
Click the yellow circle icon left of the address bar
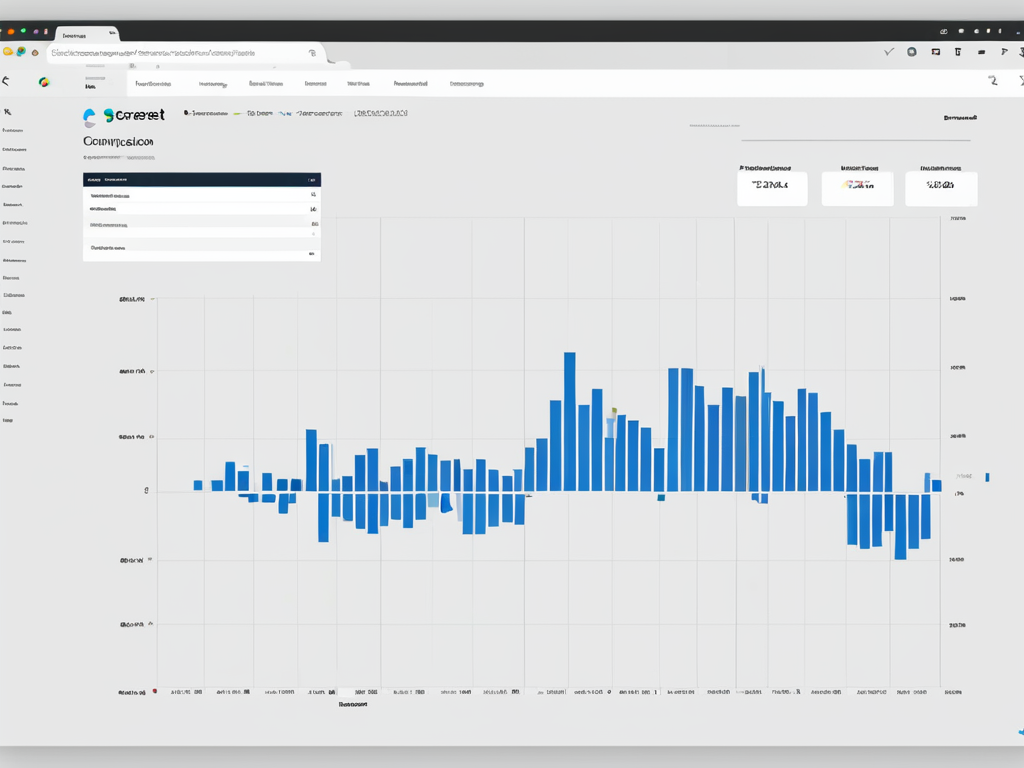[x=8, y=52]
